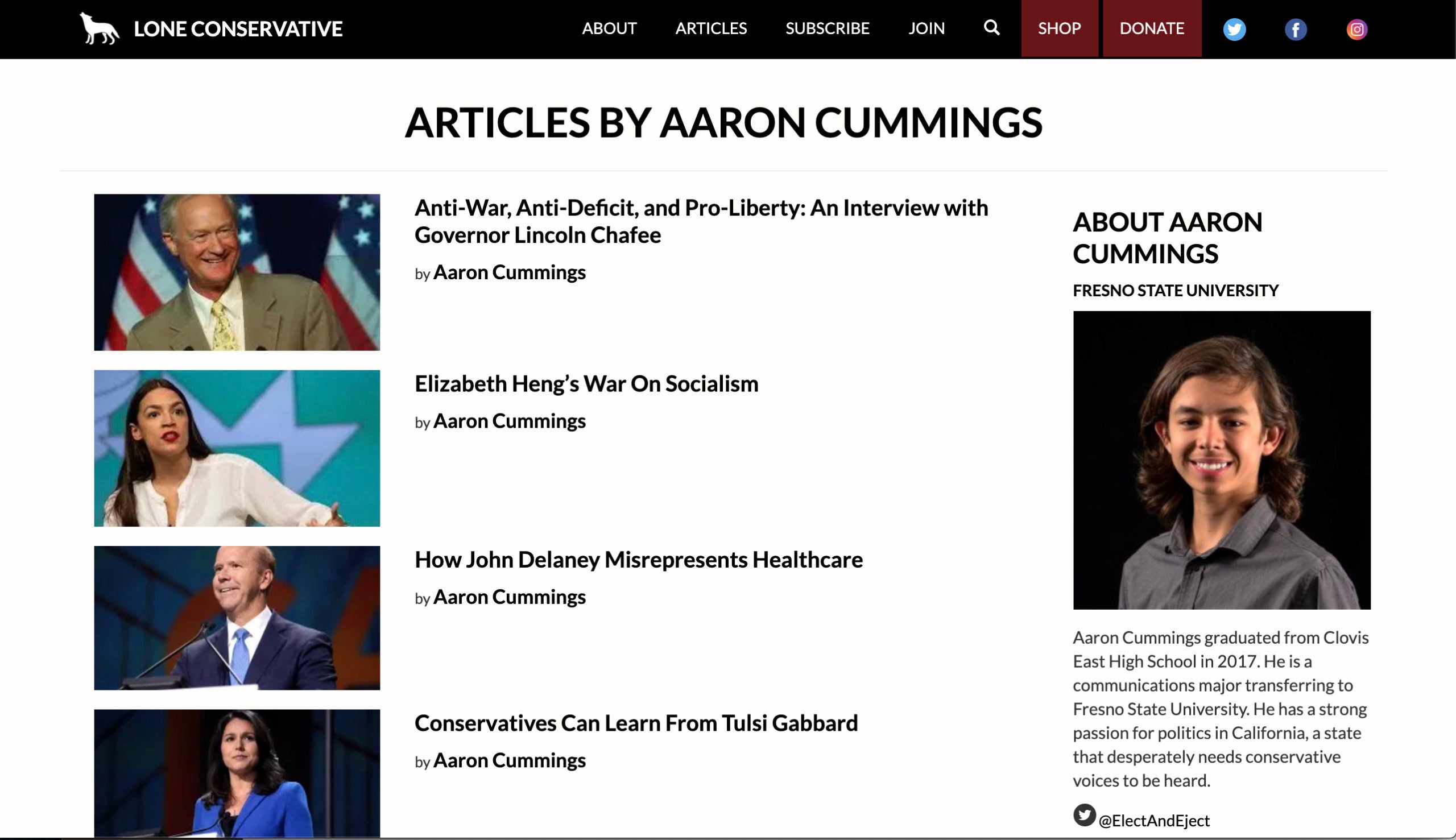Click the About Aaron Cummings heading

tap(1168, 238)
